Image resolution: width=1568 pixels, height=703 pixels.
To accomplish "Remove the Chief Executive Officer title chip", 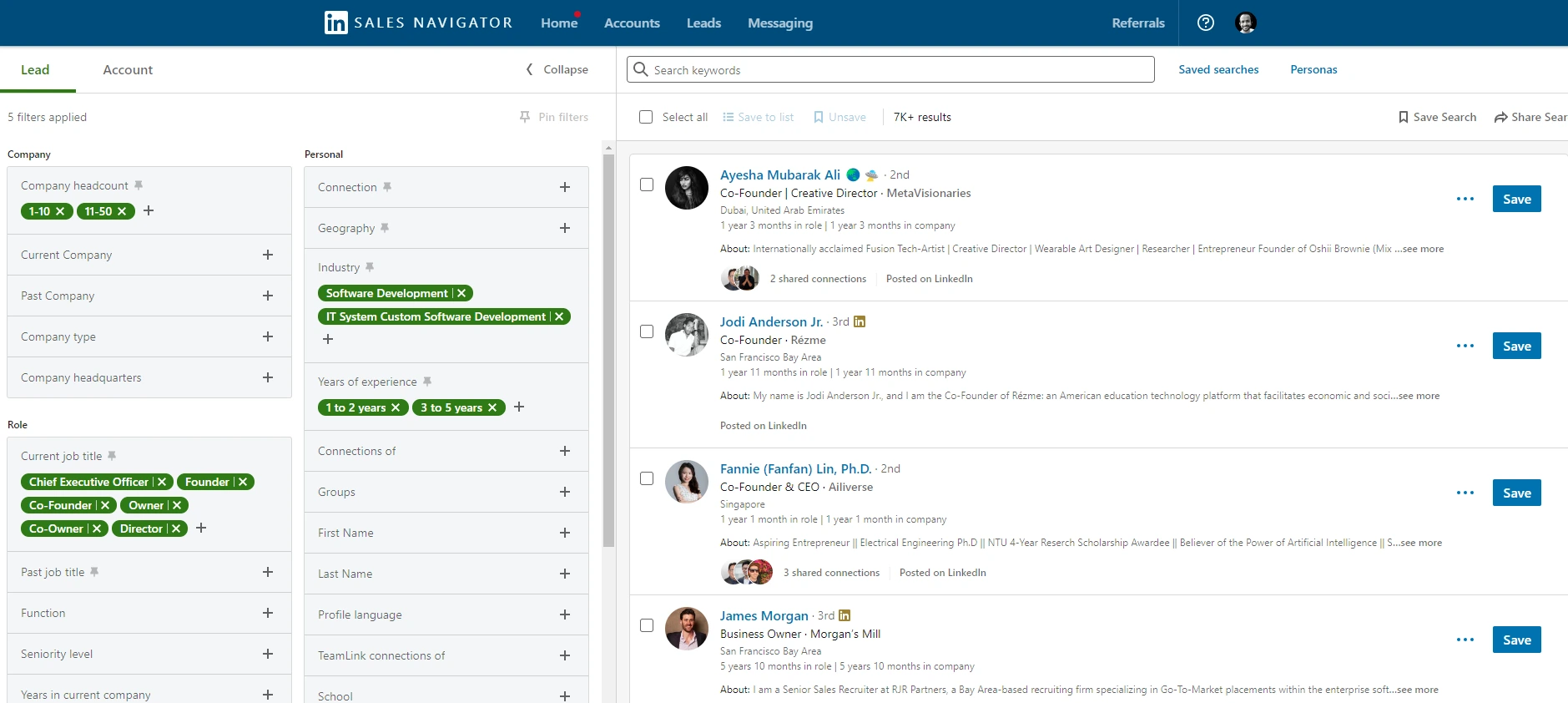I will pyautogui.click(x=162, y=482).
